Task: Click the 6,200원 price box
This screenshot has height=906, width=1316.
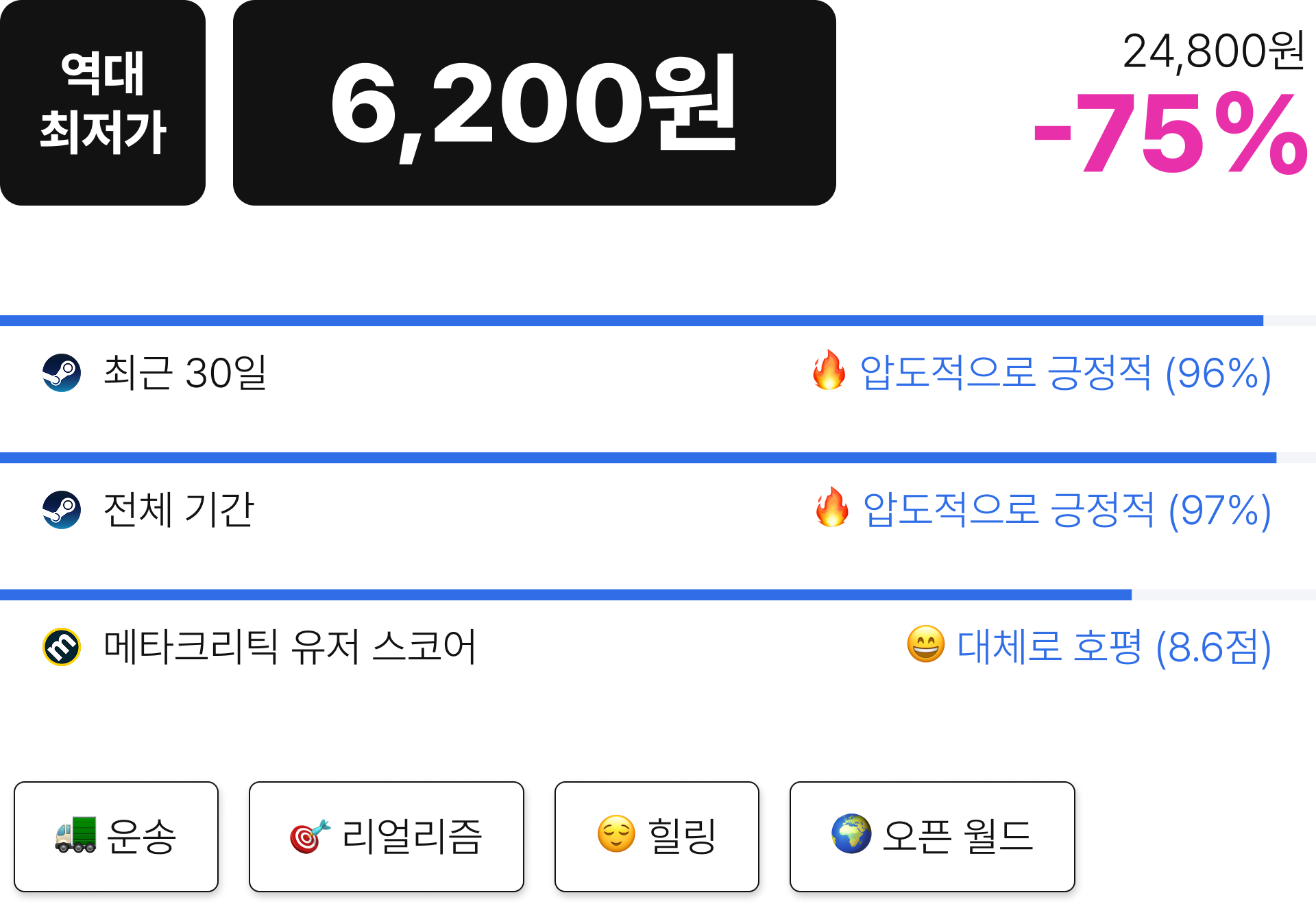Action: click(x=535, y=103)
